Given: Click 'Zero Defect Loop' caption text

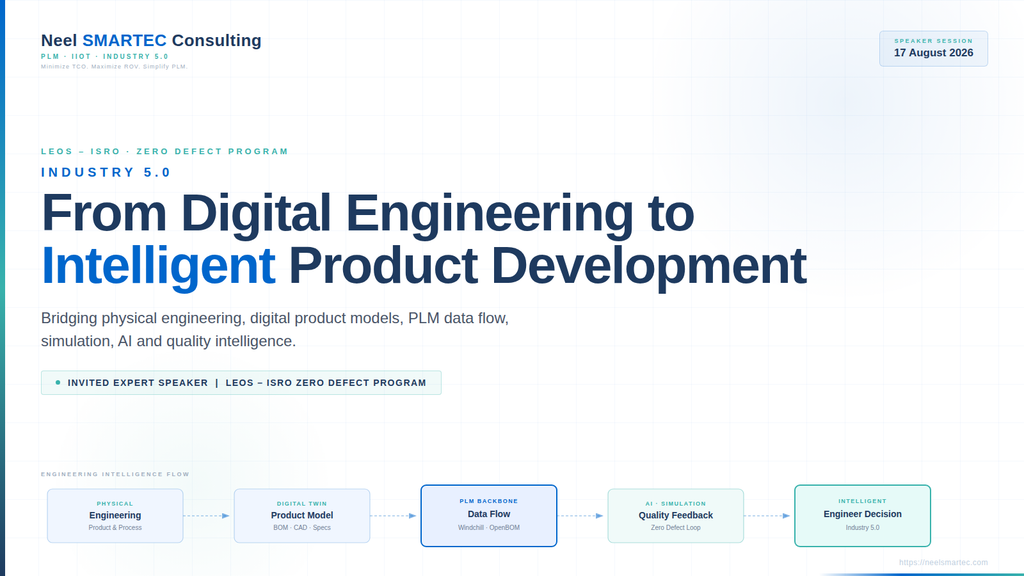Looking at the screenshot, I should tap(675, 528).
